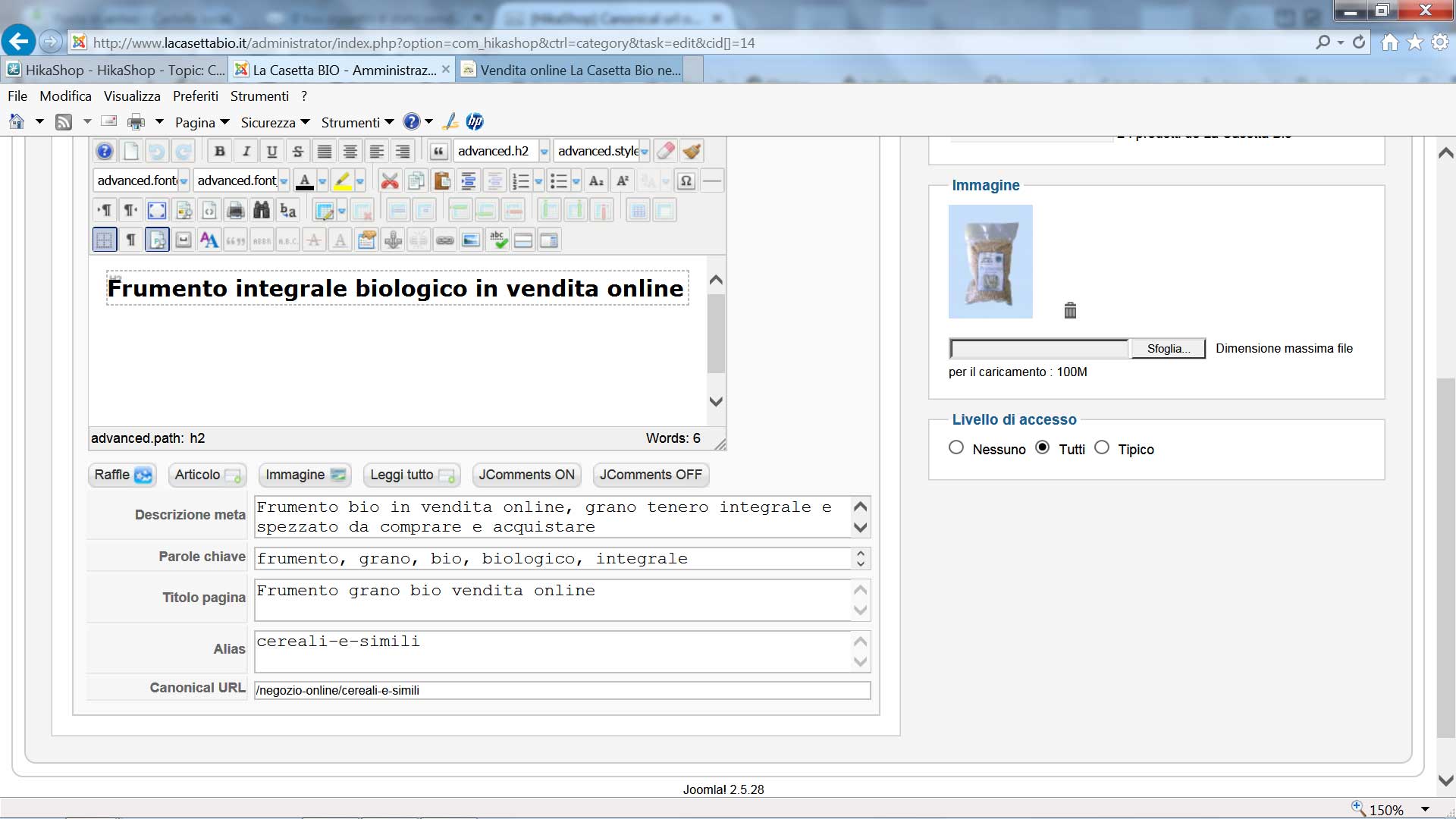This screenshot has width=1456, height=819.
Task: Switch to Vendita online La Casetta tab
Action: pyautogui.click(x=580, y=70)
